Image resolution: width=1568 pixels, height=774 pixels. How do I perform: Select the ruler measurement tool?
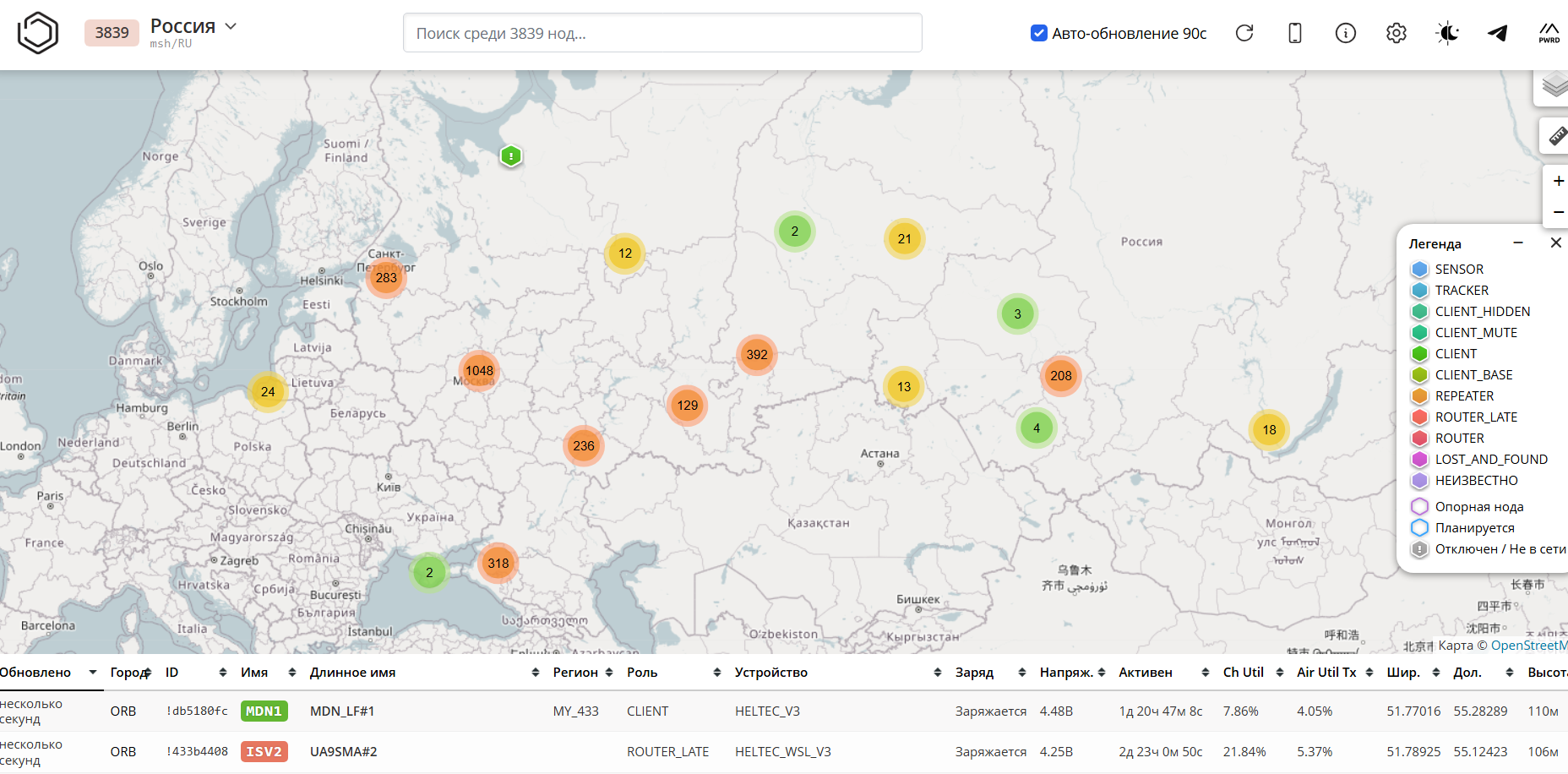1556,136
